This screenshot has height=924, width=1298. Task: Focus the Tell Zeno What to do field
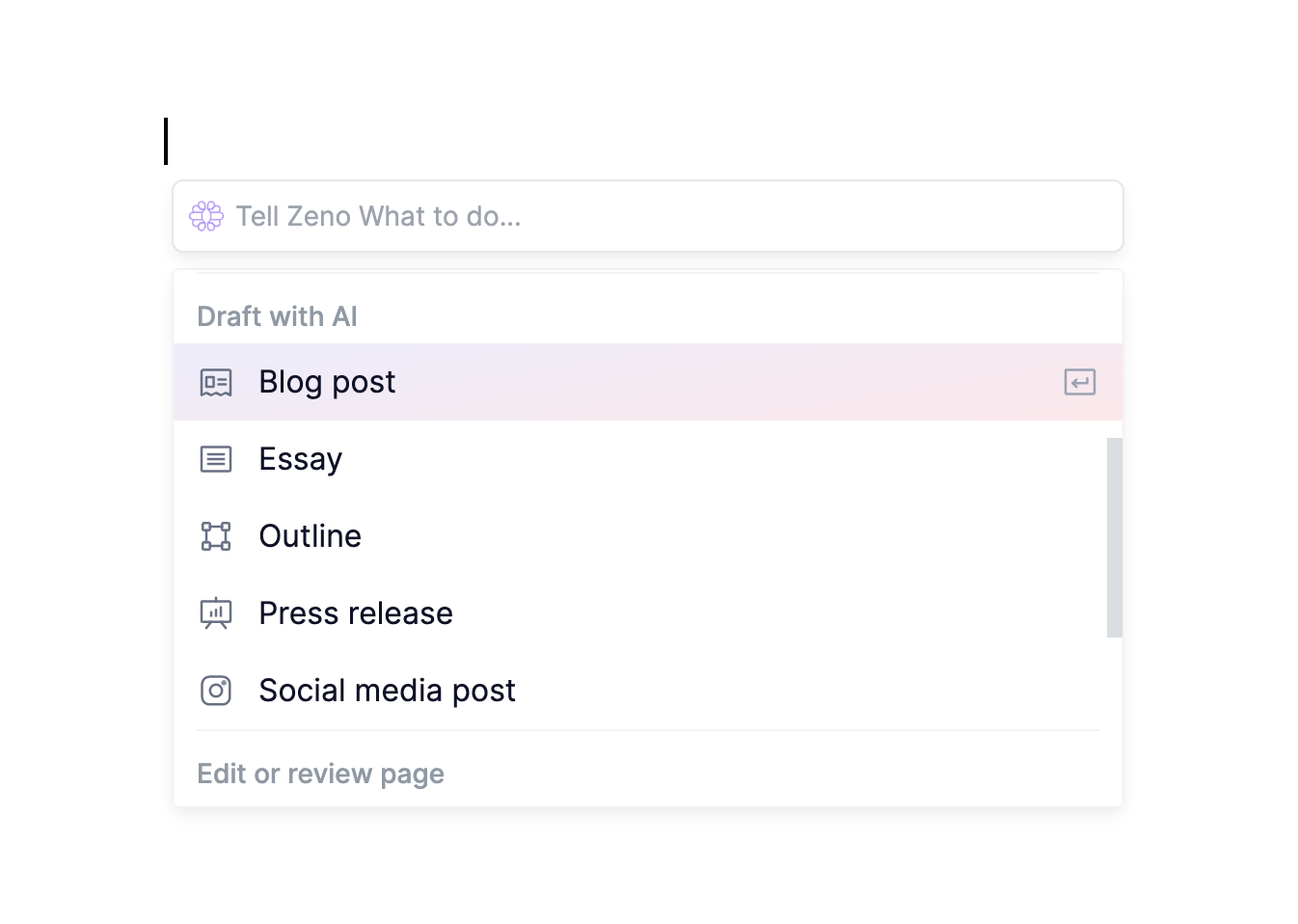(648, 216)
